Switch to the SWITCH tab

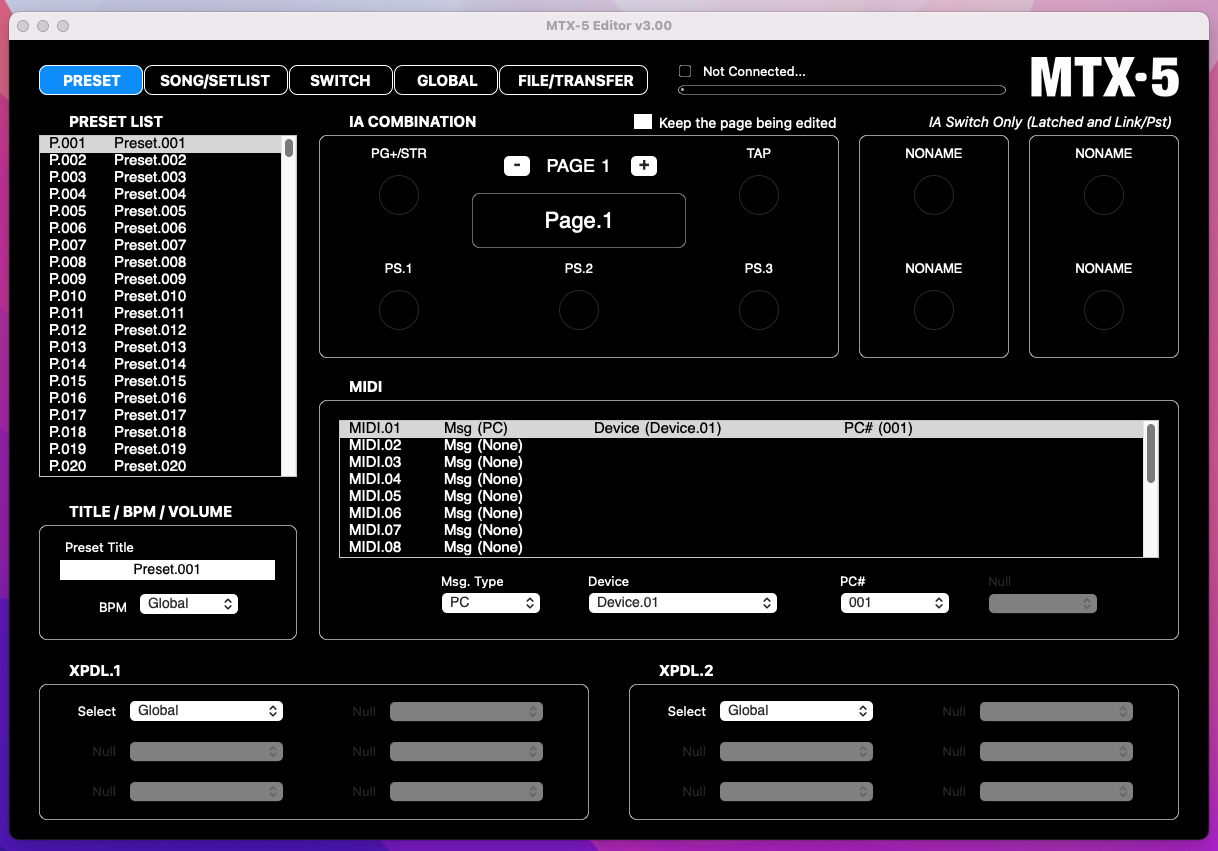click(340, 80)
